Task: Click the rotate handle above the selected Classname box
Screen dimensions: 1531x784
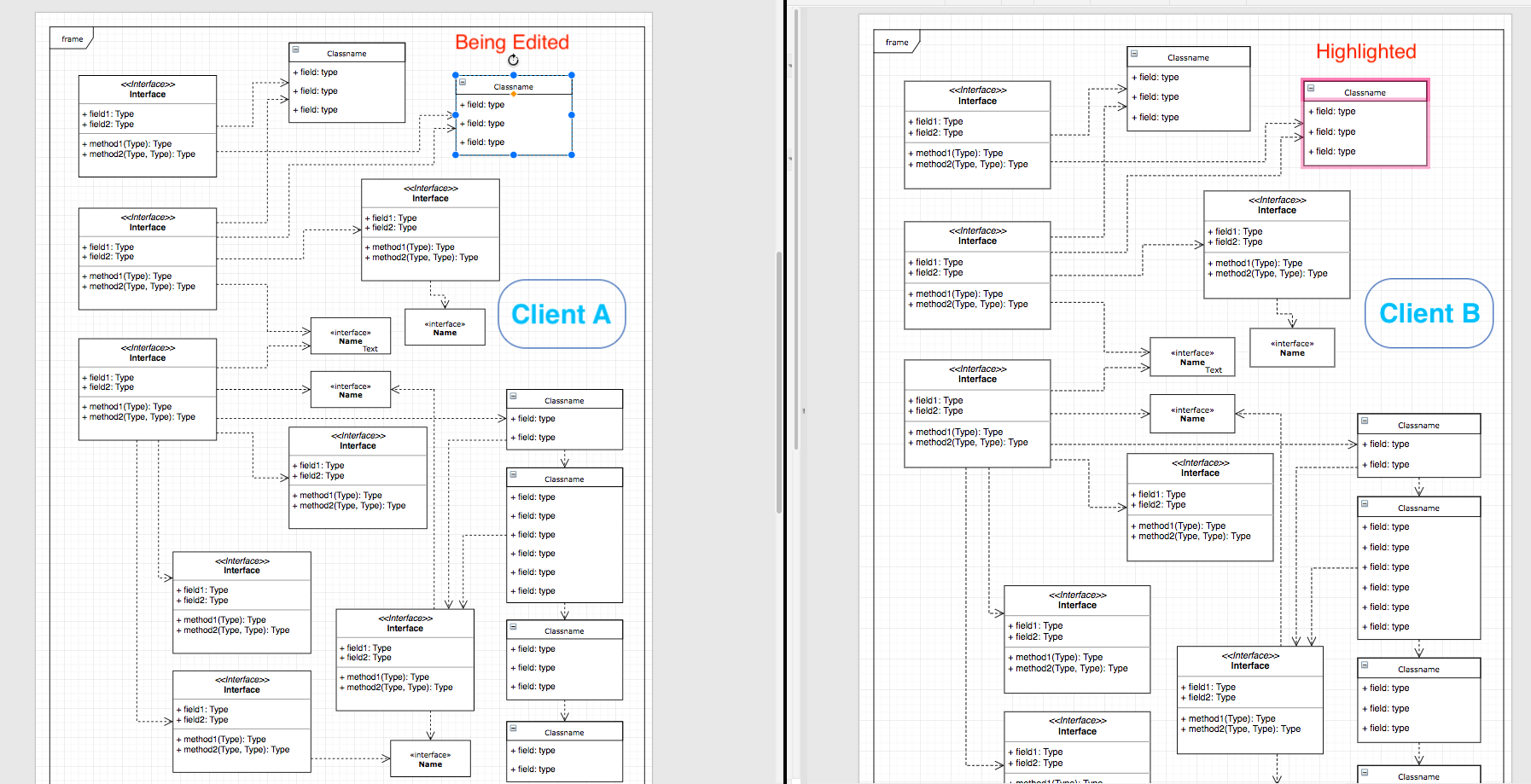Action: [513, 60]
